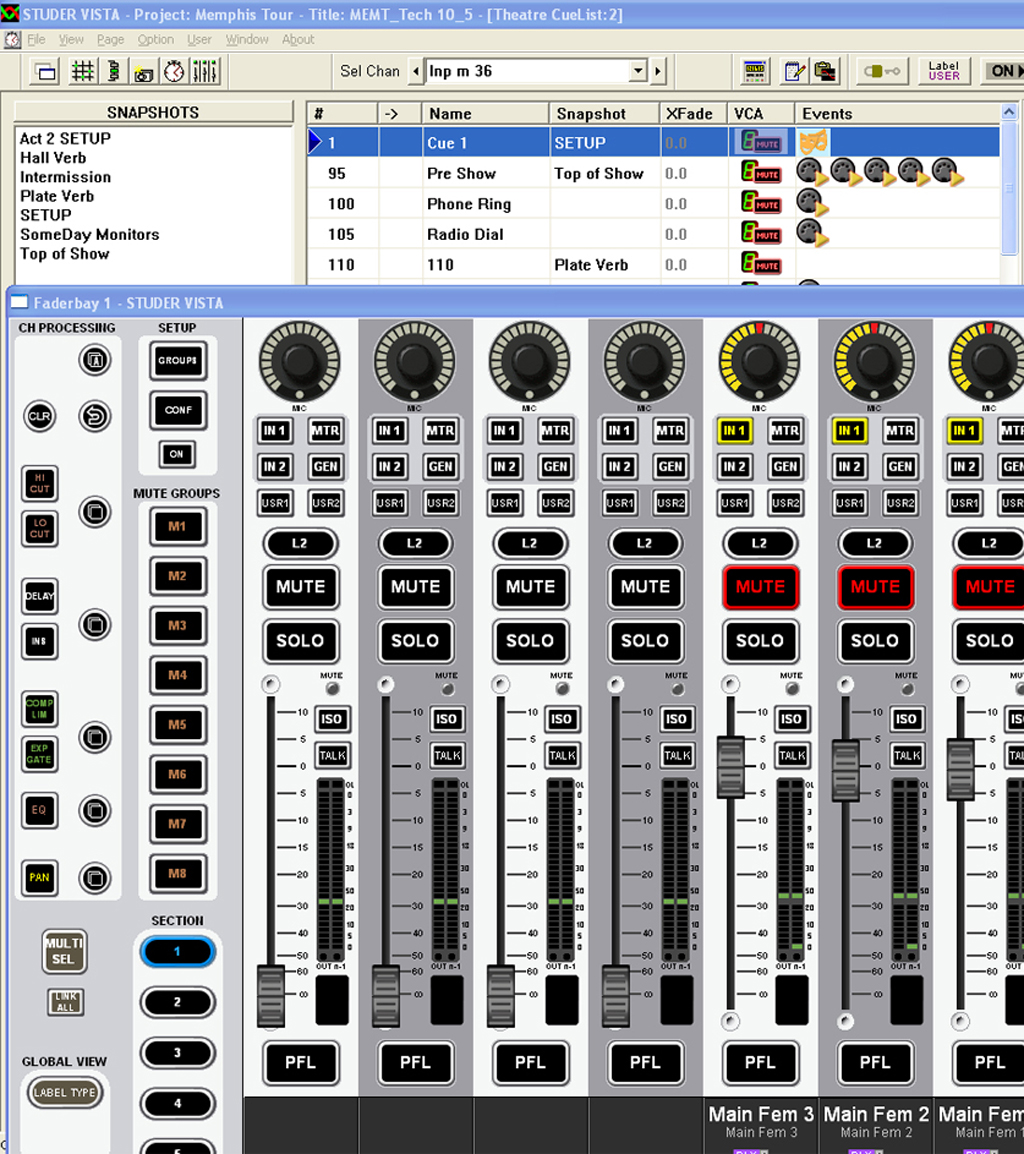Click the event icon in the Phone Ring row
This screenshot has width=1024, height=1154.
pyautogui.click(x=813, y=202)
